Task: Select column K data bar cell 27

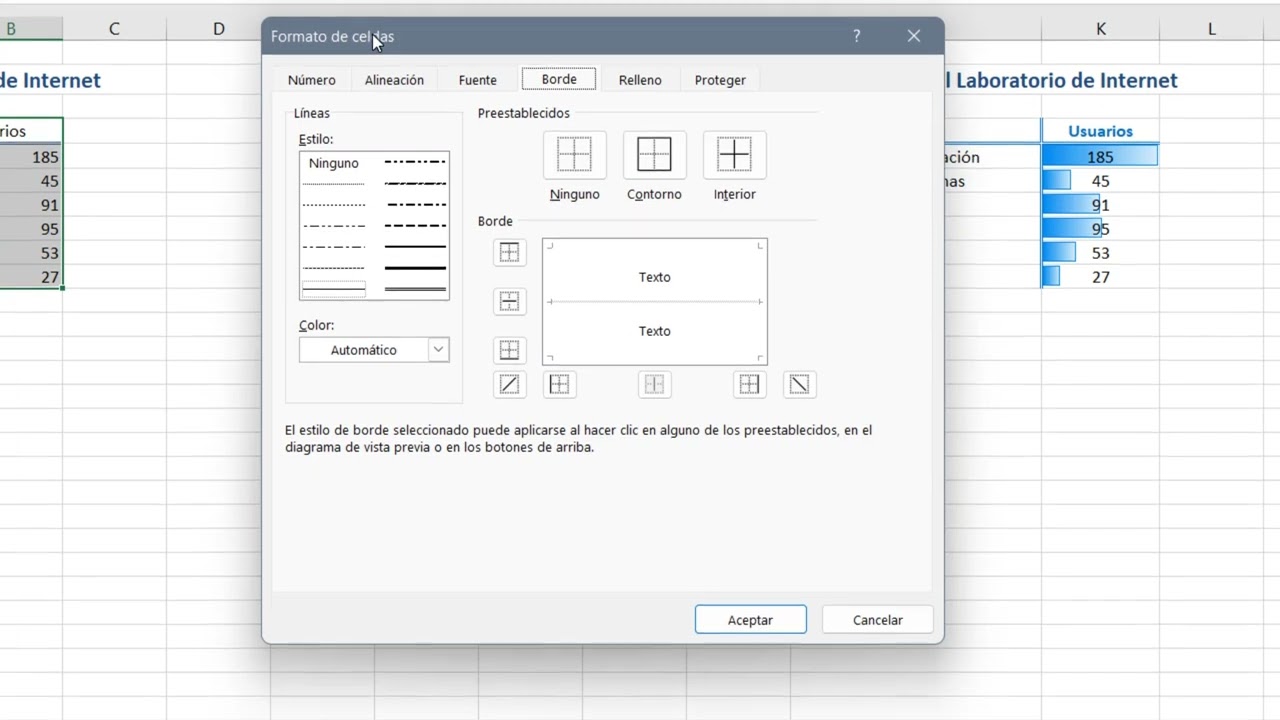Action: coord(1100,277)
